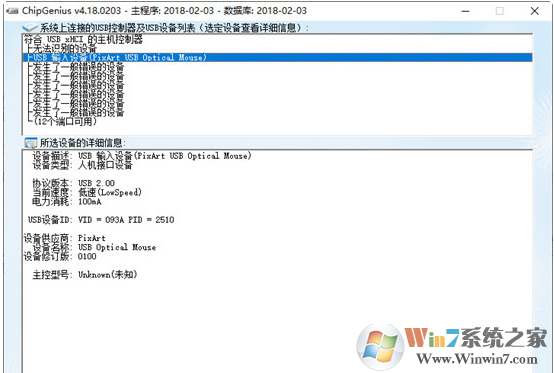Click the ChipGenius app icon in title bar
The width and height of the screenshot is (554, 373).
pos(12,11)
